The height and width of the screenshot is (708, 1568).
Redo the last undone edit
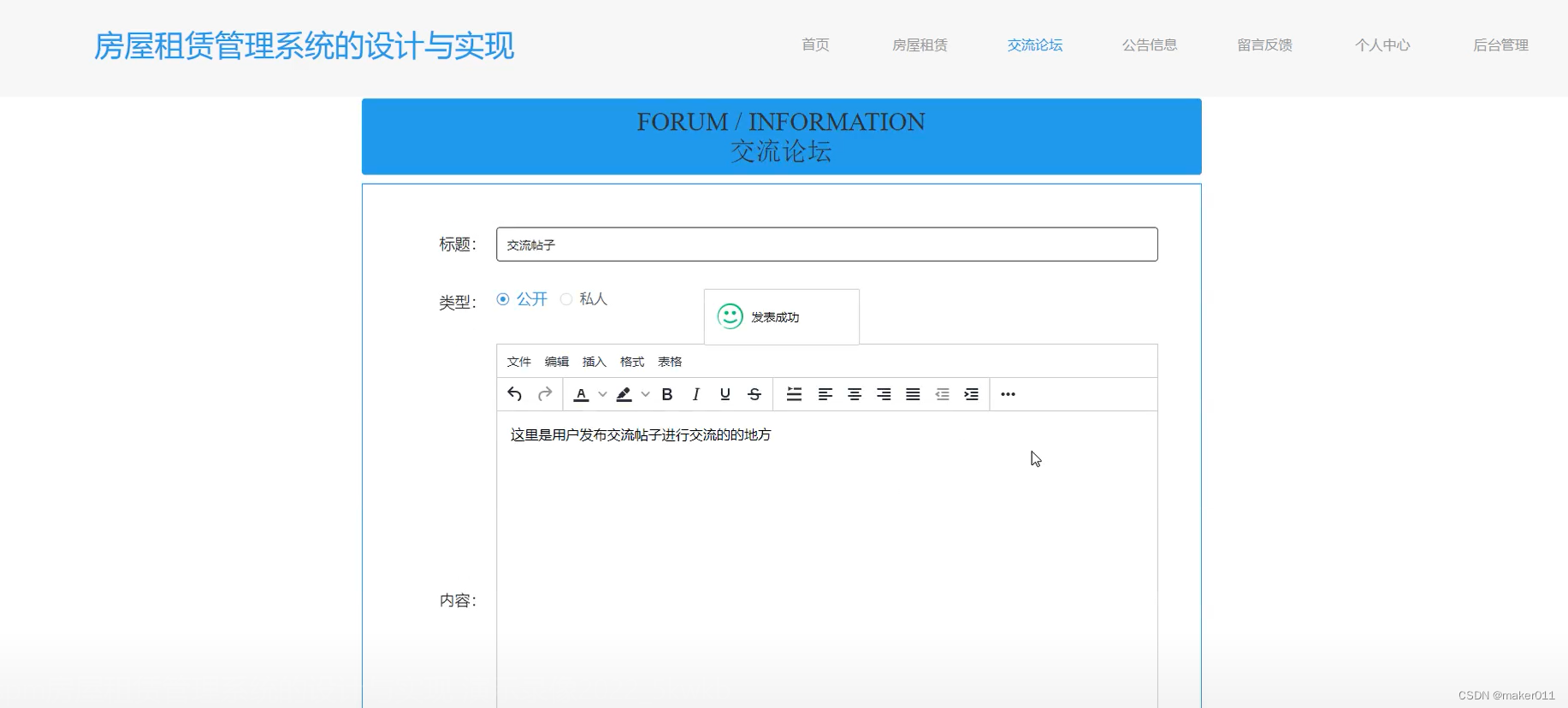pyautogui.click(x=545, y=394)
